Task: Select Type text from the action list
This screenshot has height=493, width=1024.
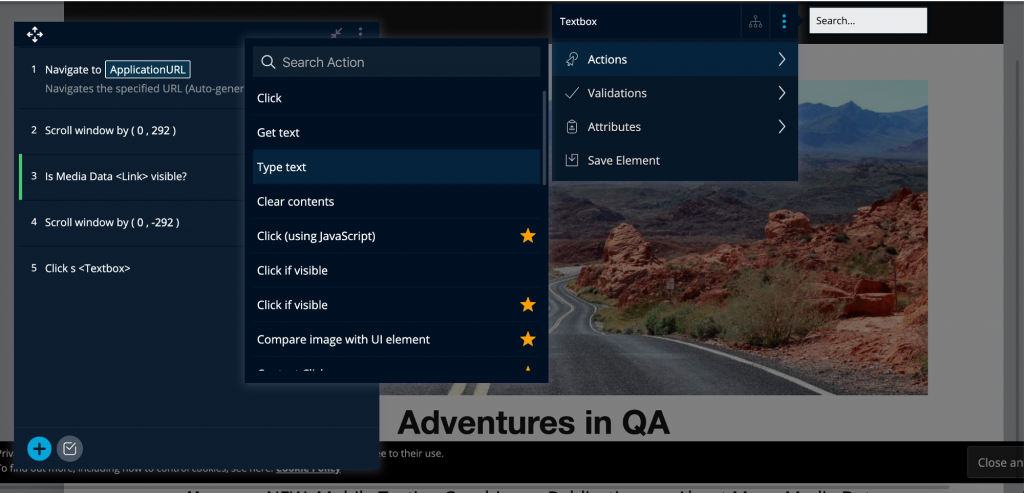Action: tap(282, 167)
